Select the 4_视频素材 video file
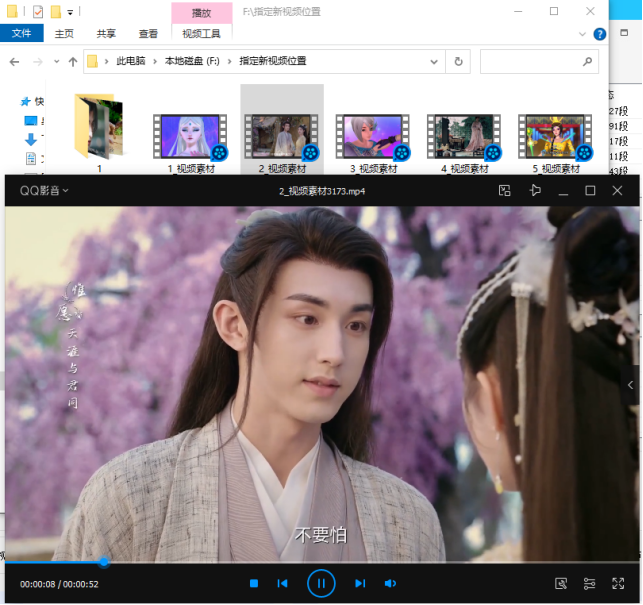643x605 pixels. click(x=465, y=144)
